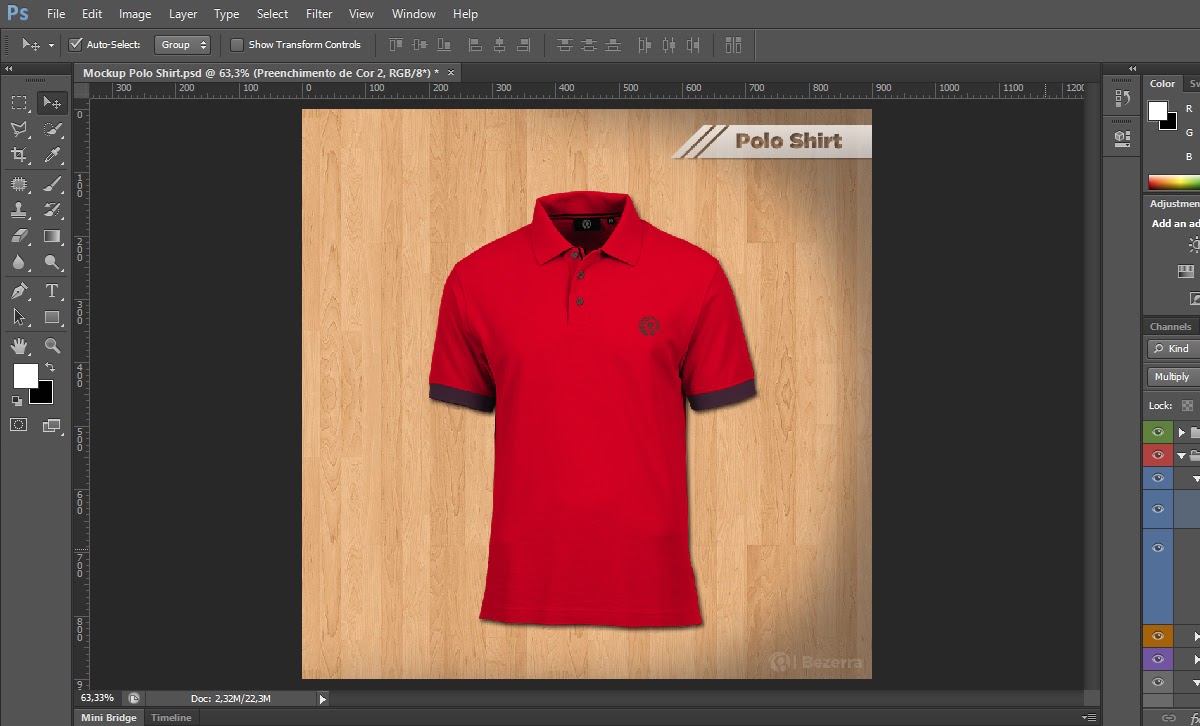Click the Mini Bridge button

tap(108, 717)
